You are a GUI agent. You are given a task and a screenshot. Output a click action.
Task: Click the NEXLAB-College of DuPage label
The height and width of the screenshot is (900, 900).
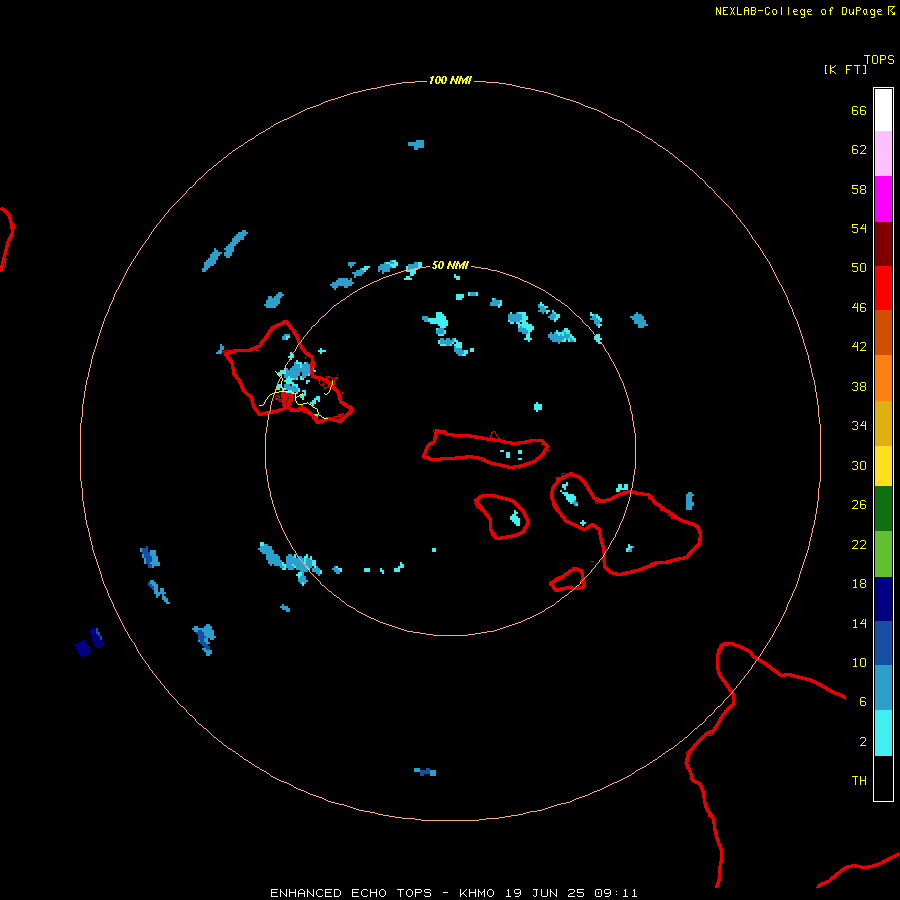(799, 11)
